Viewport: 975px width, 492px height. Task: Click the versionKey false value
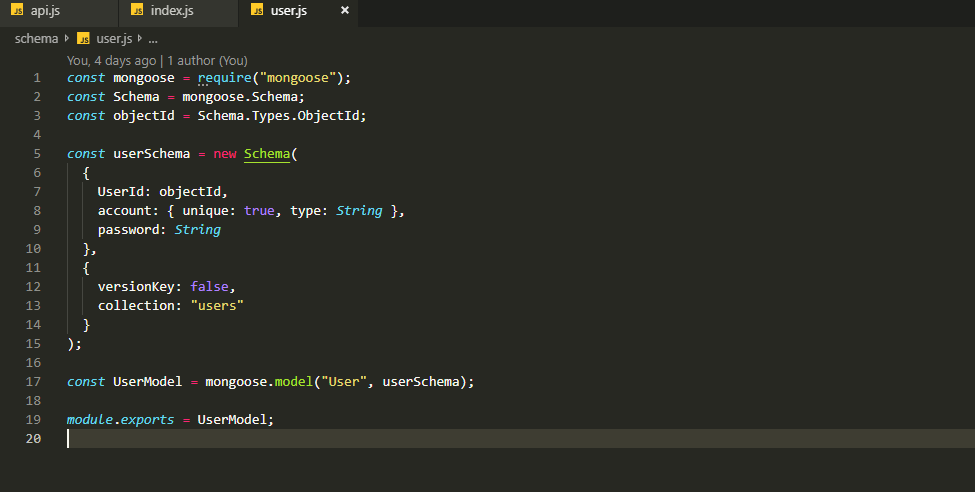[210, 287]
